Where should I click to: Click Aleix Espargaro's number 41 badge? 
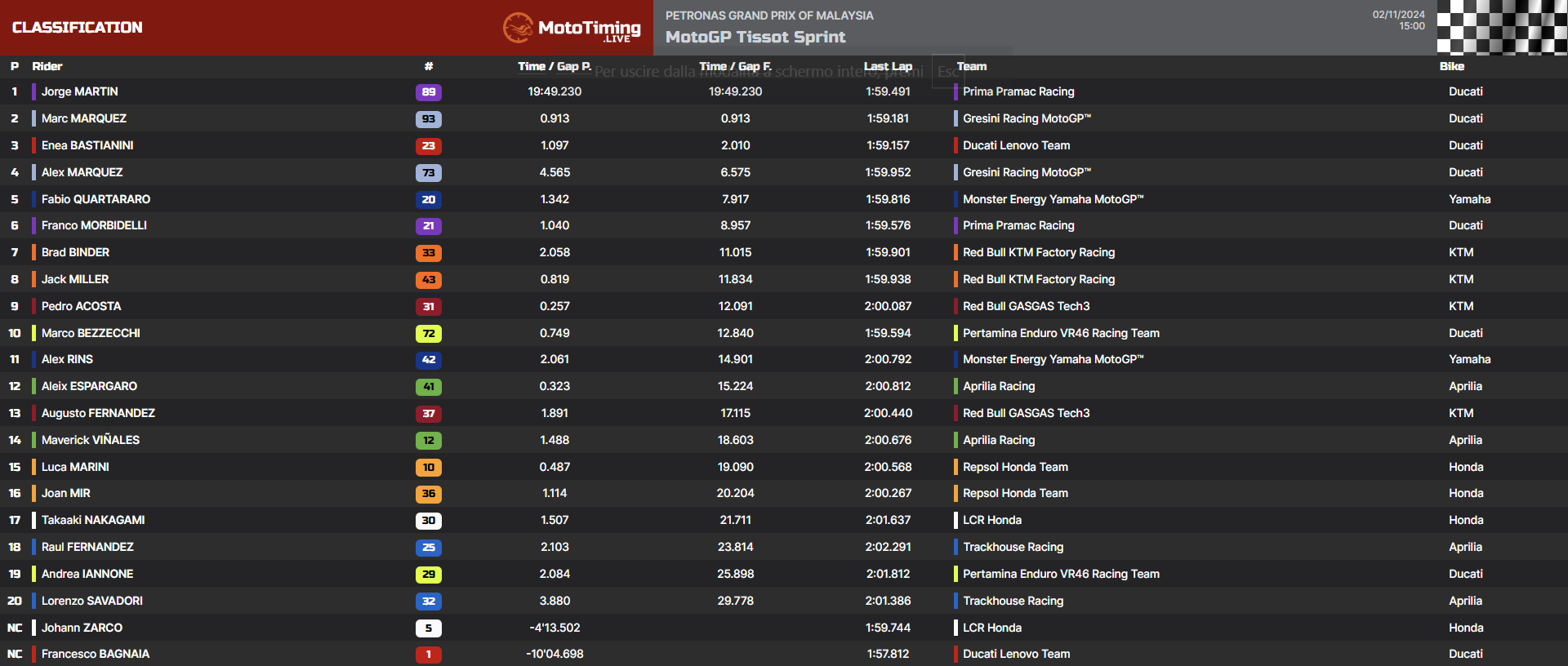point(429,387)
